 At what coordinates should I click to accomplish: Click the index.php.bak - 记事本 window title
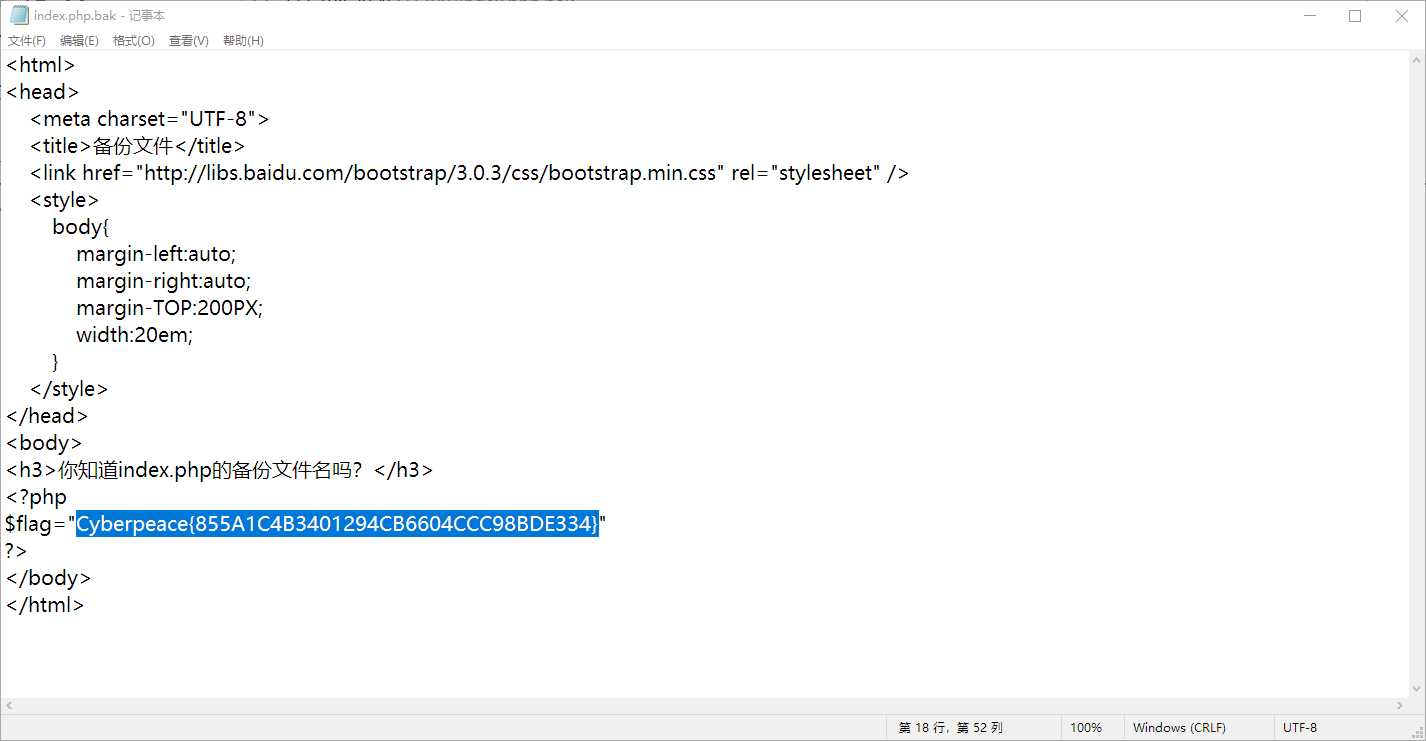99,16
